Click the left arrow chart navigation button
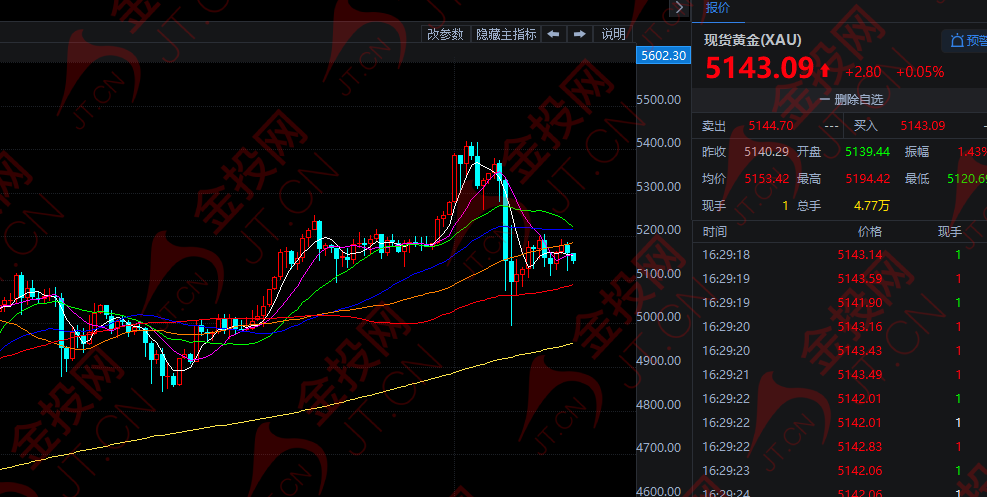 coord(553,34)
